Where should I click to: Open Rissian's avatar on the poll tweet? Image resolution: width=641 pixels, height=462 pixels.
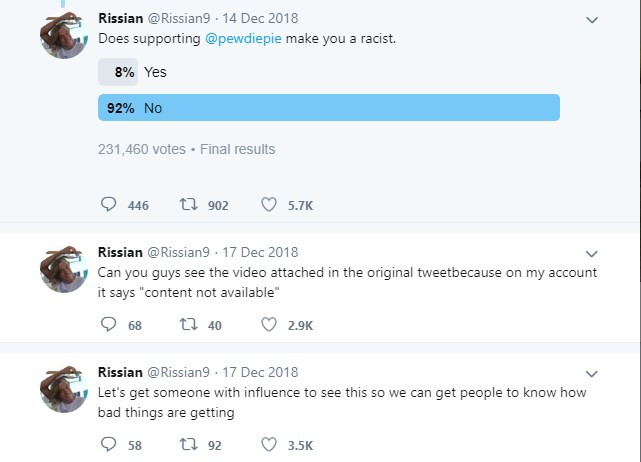(x=64, y=35)
